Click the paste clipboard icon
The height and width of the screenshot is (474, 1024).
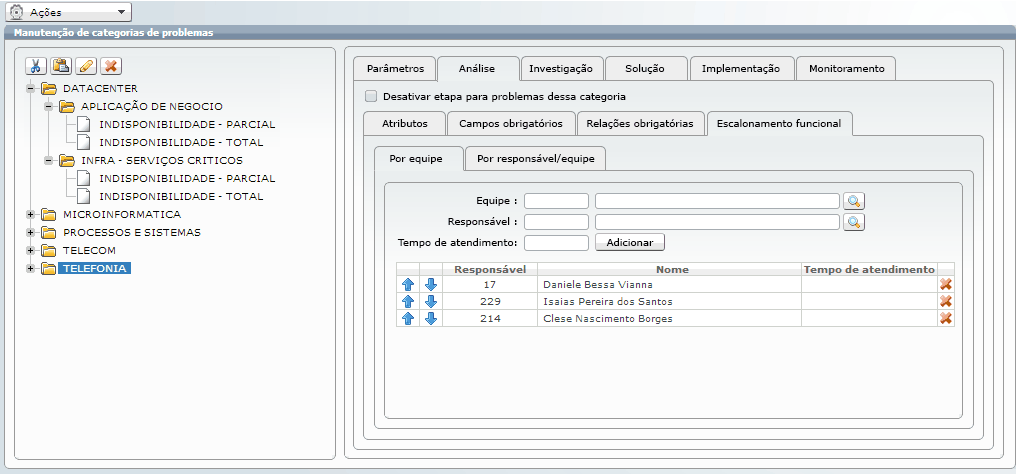coord(60,66)
